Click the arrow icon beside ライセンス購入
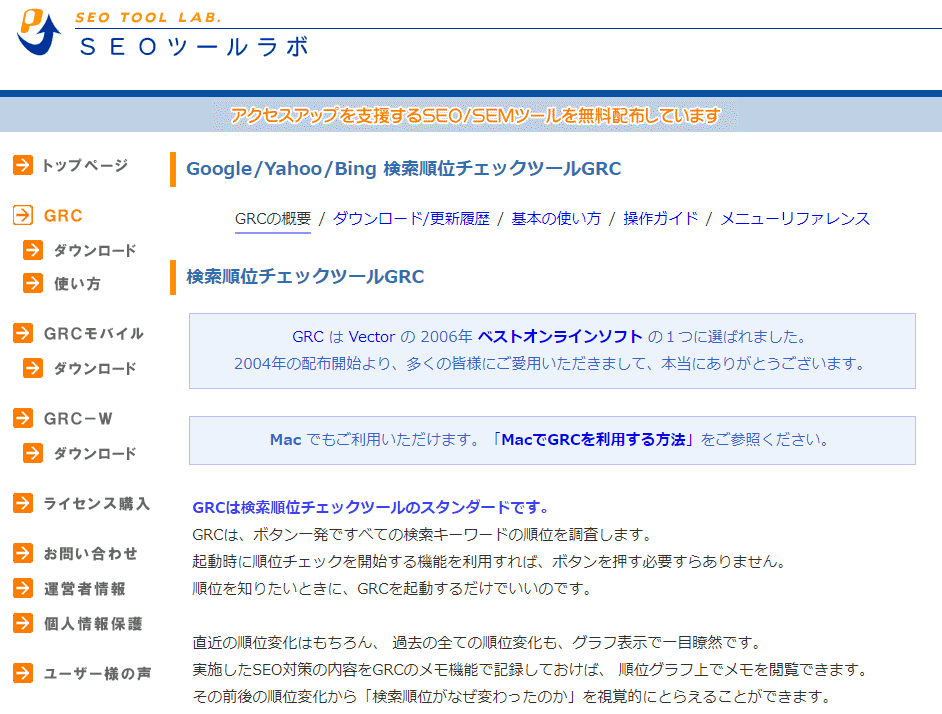The height and width of the screenshot is (714, 942). pos(23,503)
